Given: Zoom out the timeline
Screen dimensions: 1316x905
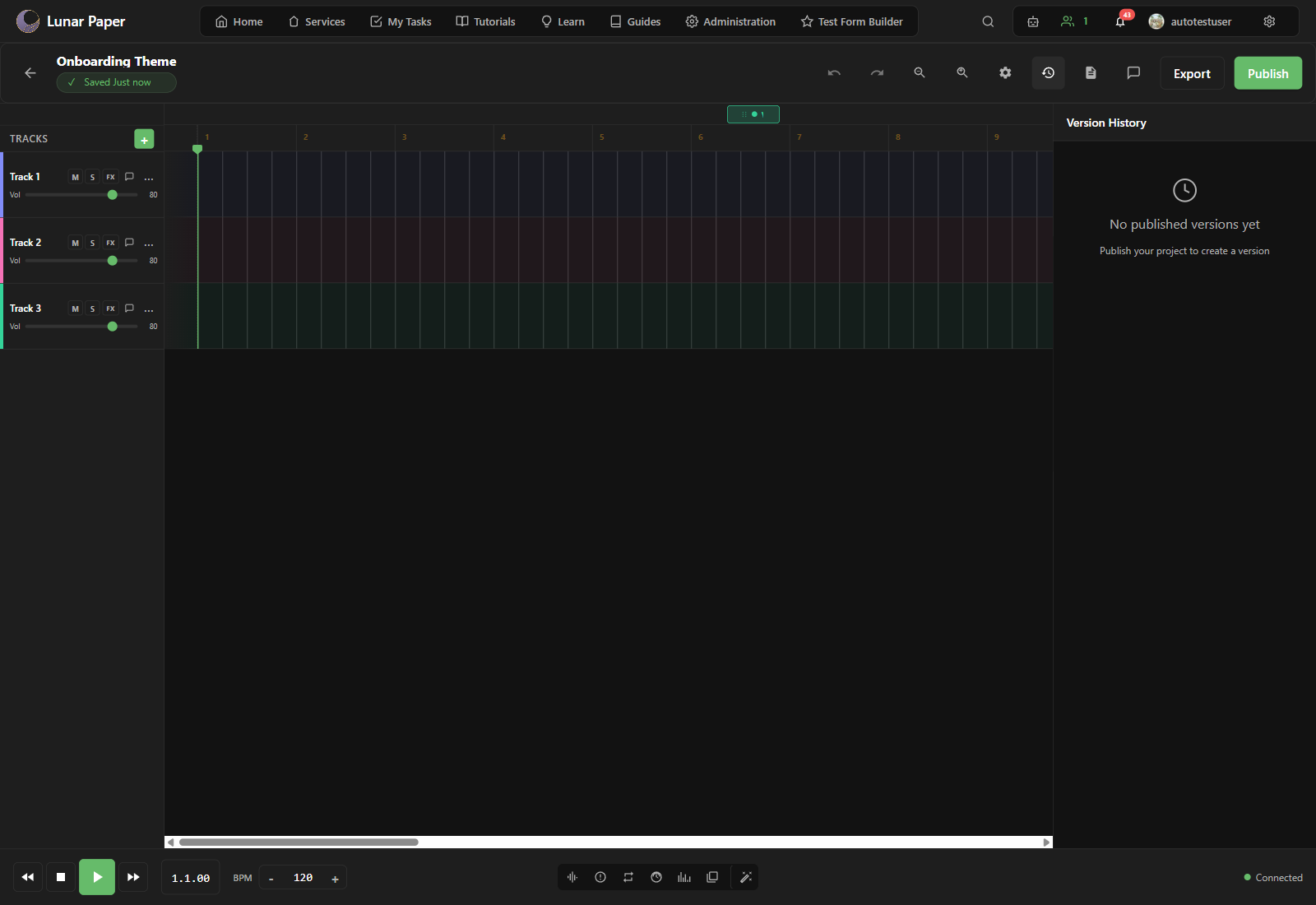Looking at the screenshot, I should point(920,73).
